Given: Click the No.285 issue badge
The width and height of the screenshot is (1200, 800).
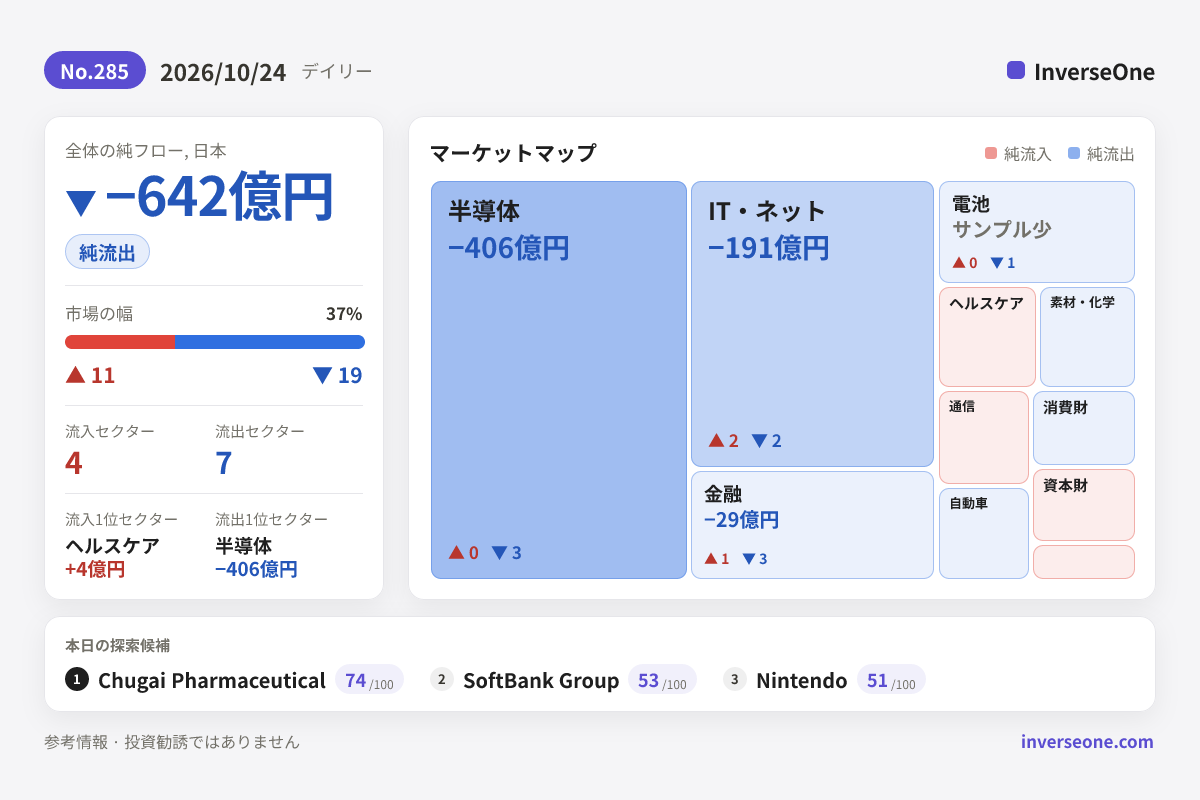Looking at the screenshot, I should click(x=95, y=71).
